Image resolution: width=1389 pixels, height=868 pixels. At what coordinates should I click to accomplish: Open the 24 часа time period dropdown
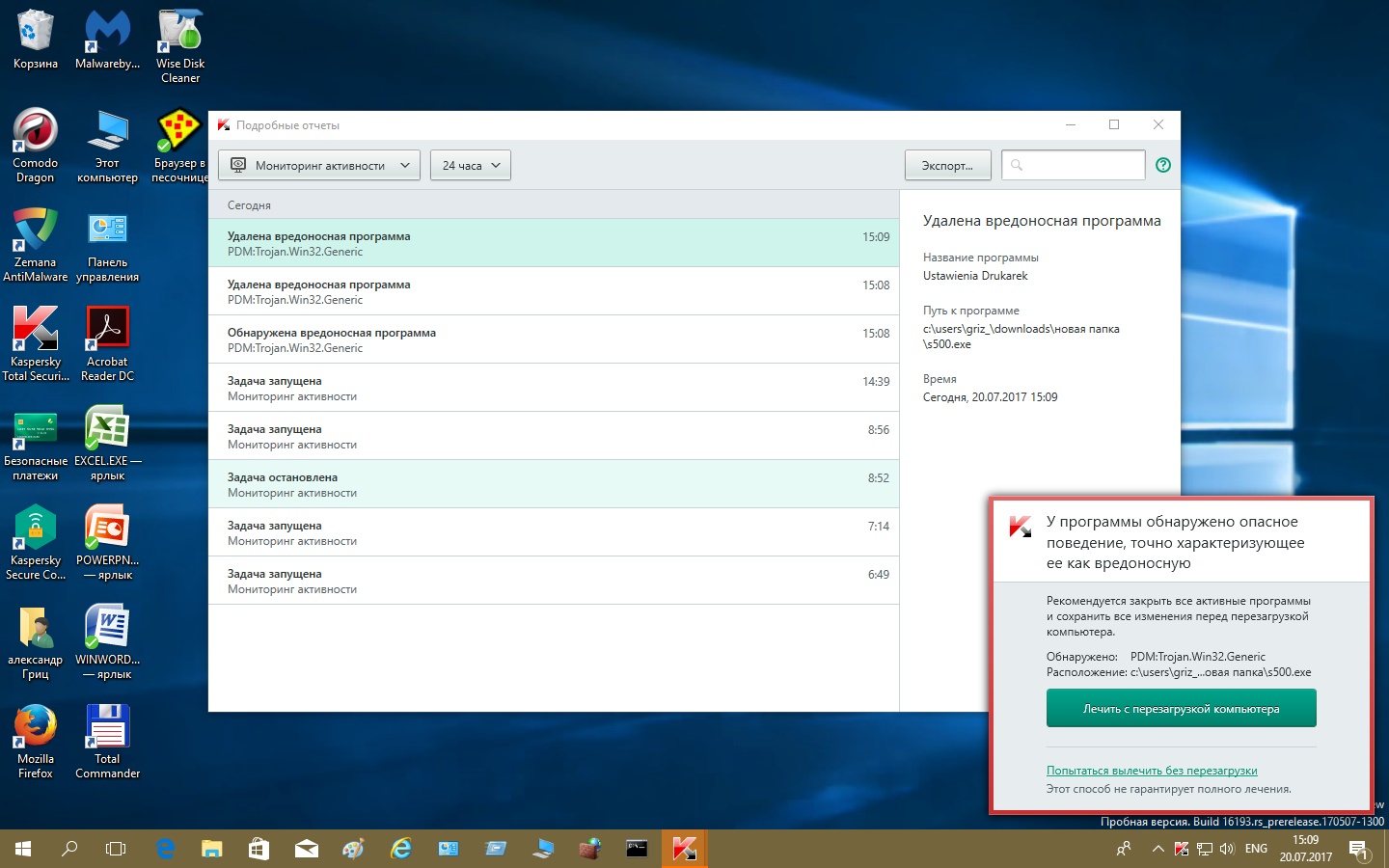pos(471,165)
